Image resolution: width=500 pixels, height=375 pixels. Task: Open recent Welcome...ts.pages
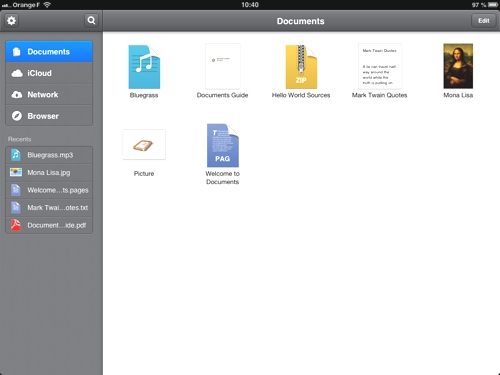(x=49, y=190)
